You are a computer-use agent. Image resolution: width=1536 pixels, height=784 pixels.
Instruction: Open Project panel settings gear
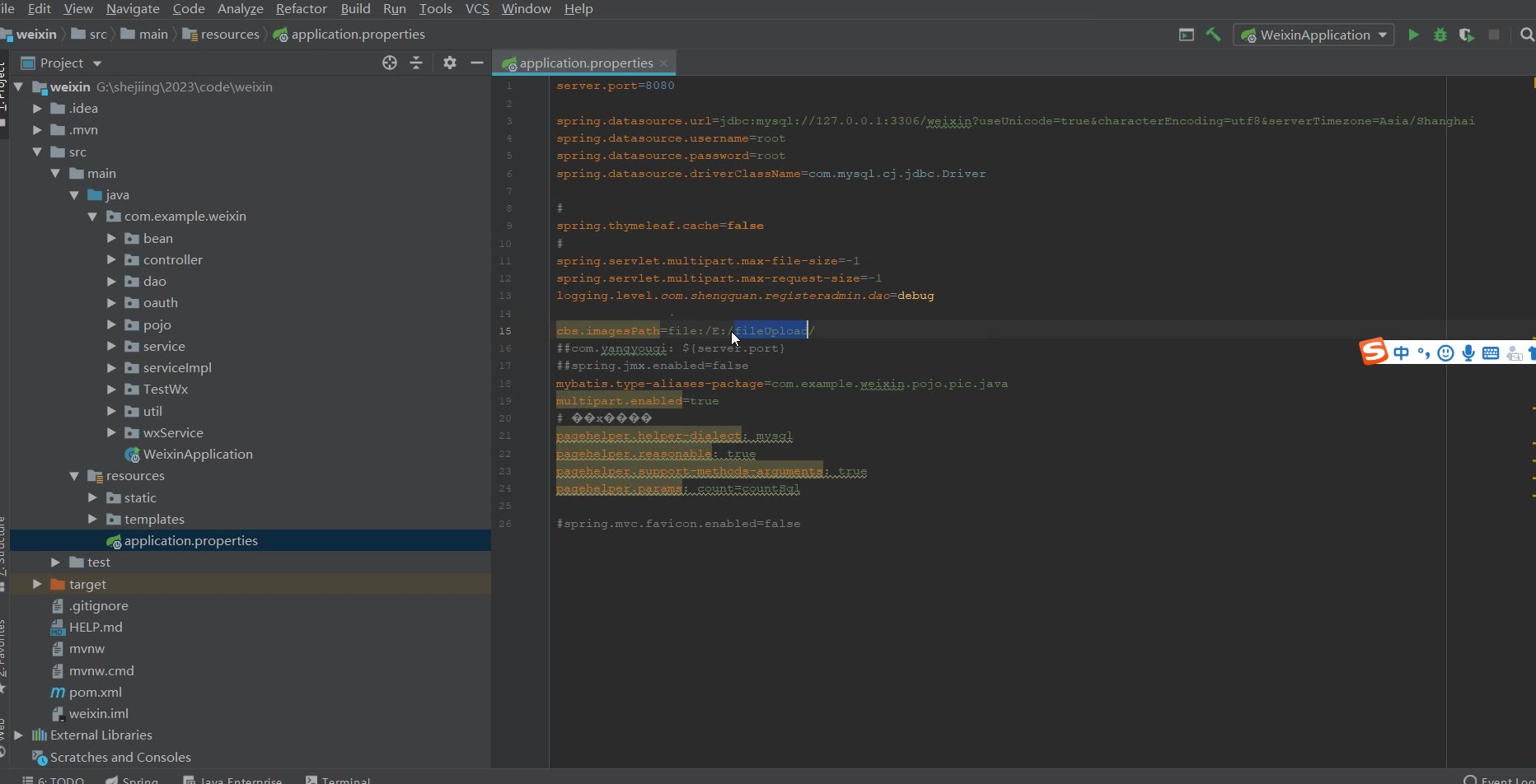point(449,63)
